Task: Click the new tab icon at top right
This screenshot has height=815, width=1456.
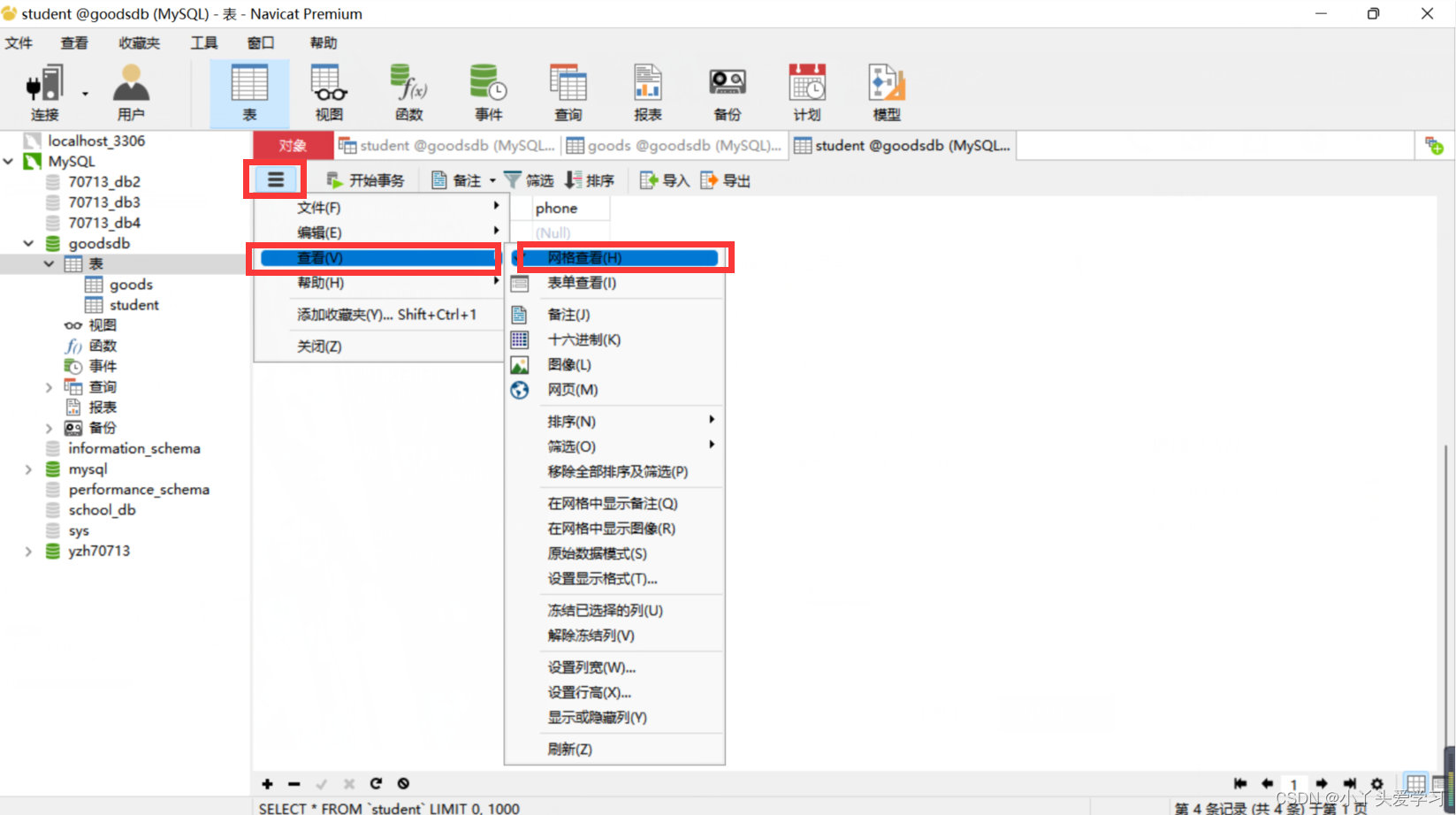Action: (x=1434, y=146)
